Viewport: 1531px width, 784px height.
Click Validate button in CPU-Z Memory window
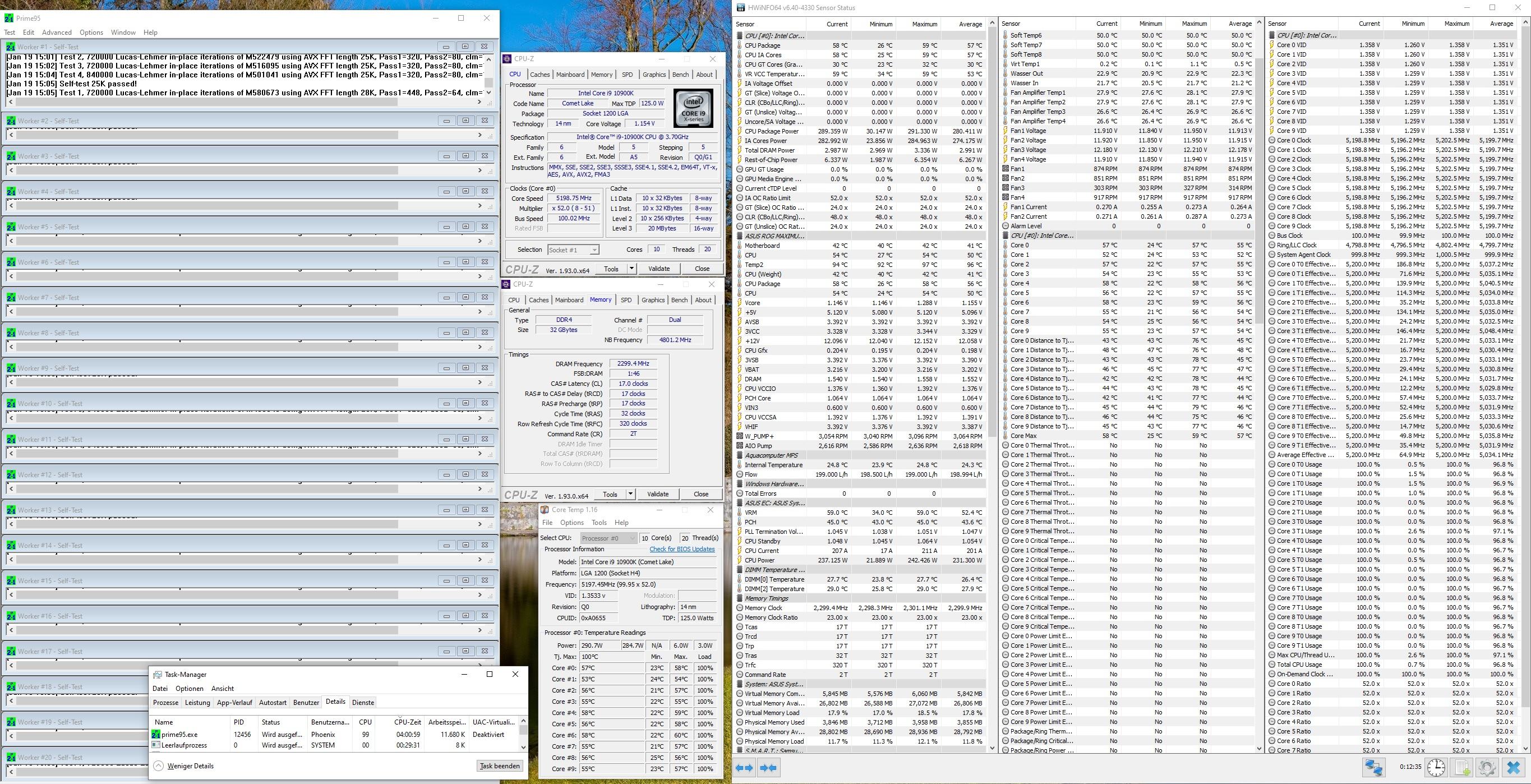pos(657,494)
